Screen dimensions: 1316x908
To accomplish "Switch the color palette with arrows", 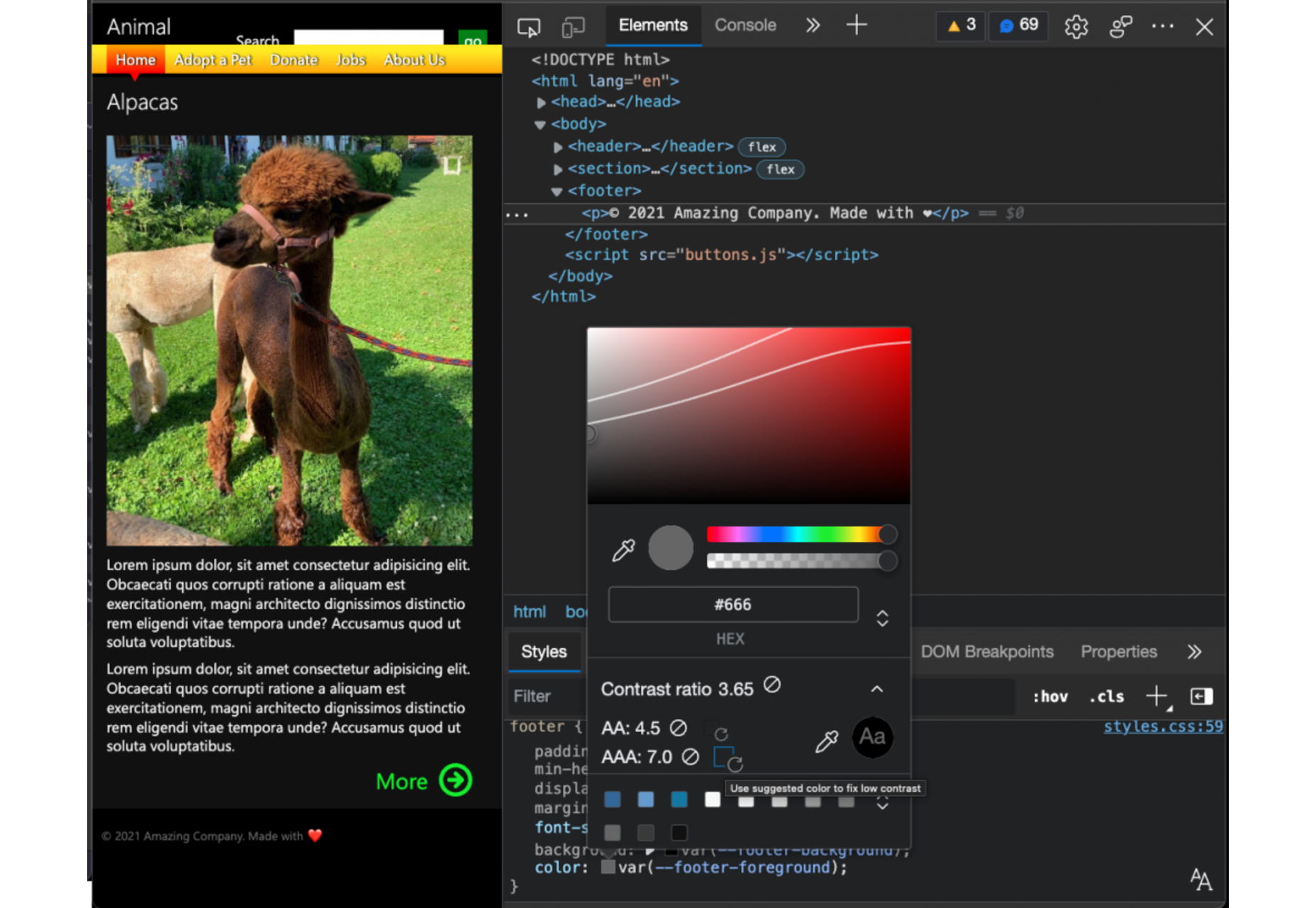I will [x=882, y=803].
